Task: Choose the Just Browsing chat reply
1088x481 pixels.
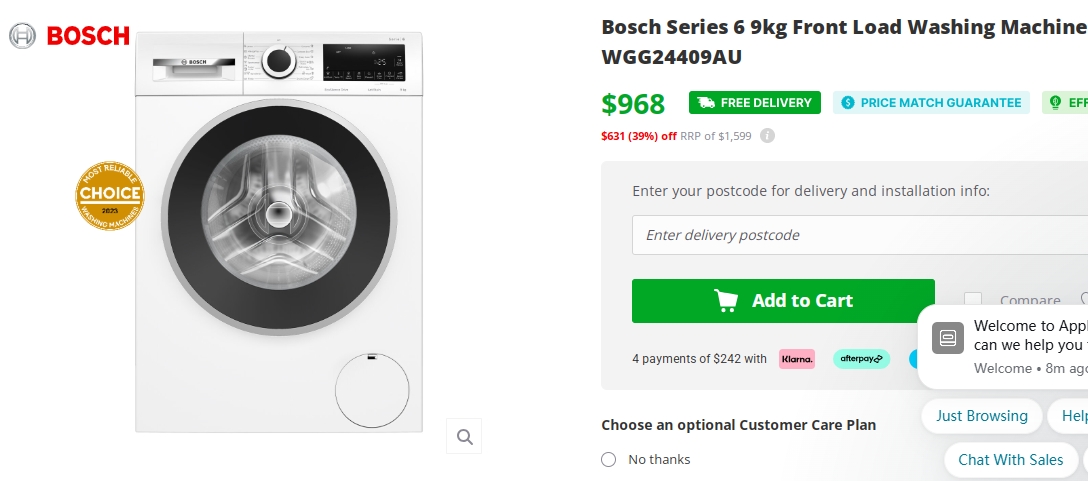Action: coord(982,416)
